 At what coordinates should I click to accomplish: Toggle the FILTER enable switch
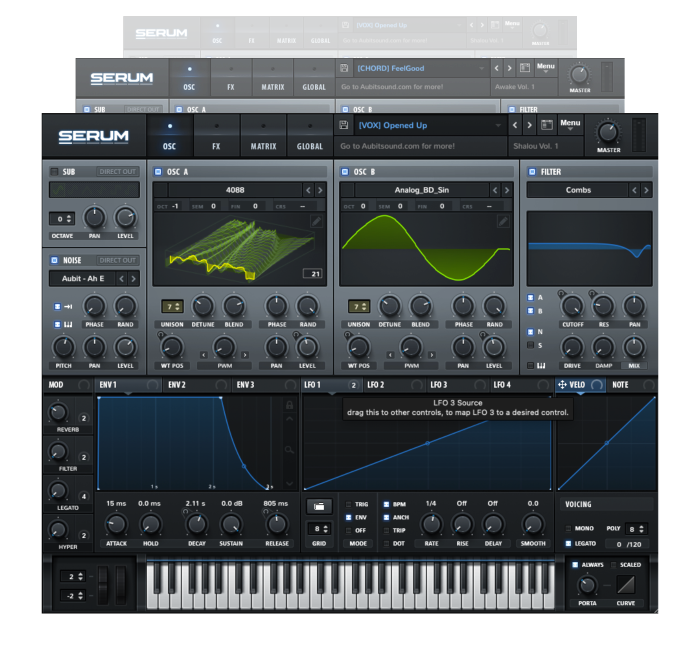tap(532, 172)
